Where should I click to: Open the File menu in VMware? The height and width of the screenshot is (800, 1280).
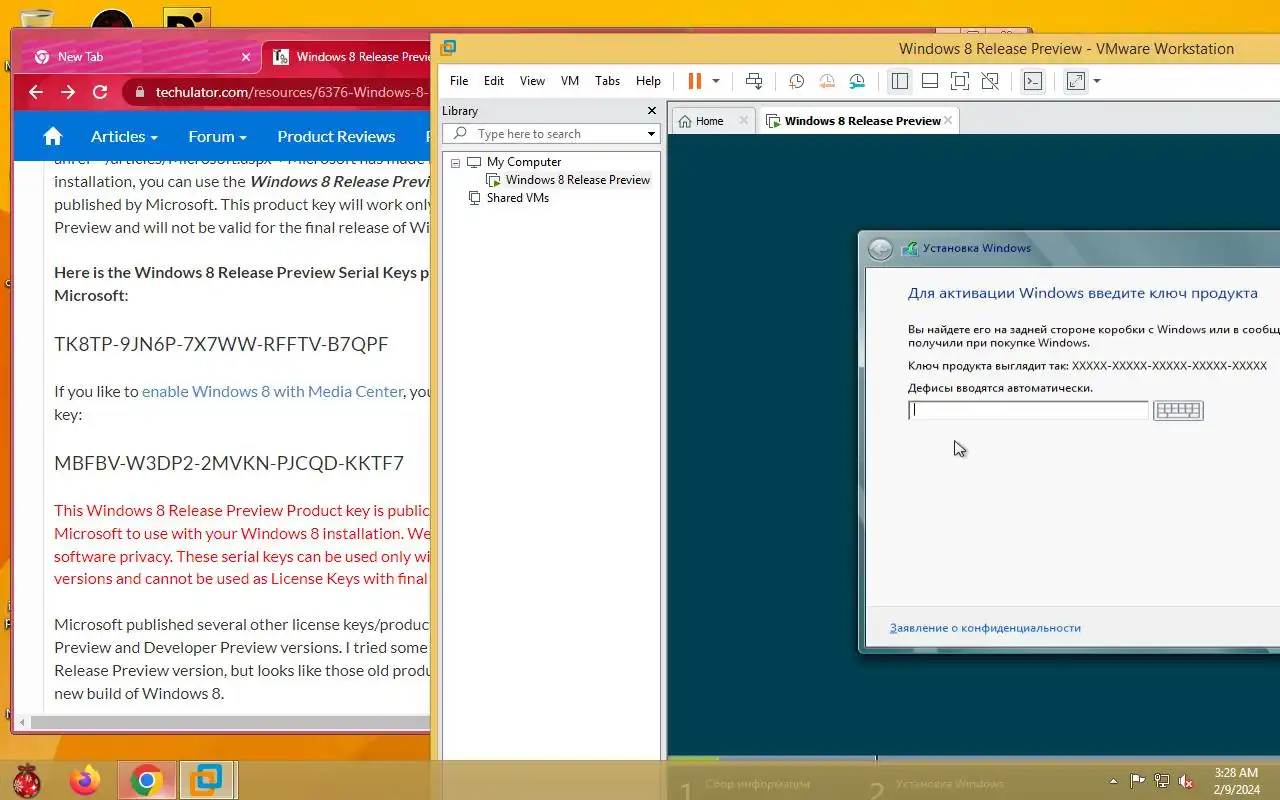[459, 81]
